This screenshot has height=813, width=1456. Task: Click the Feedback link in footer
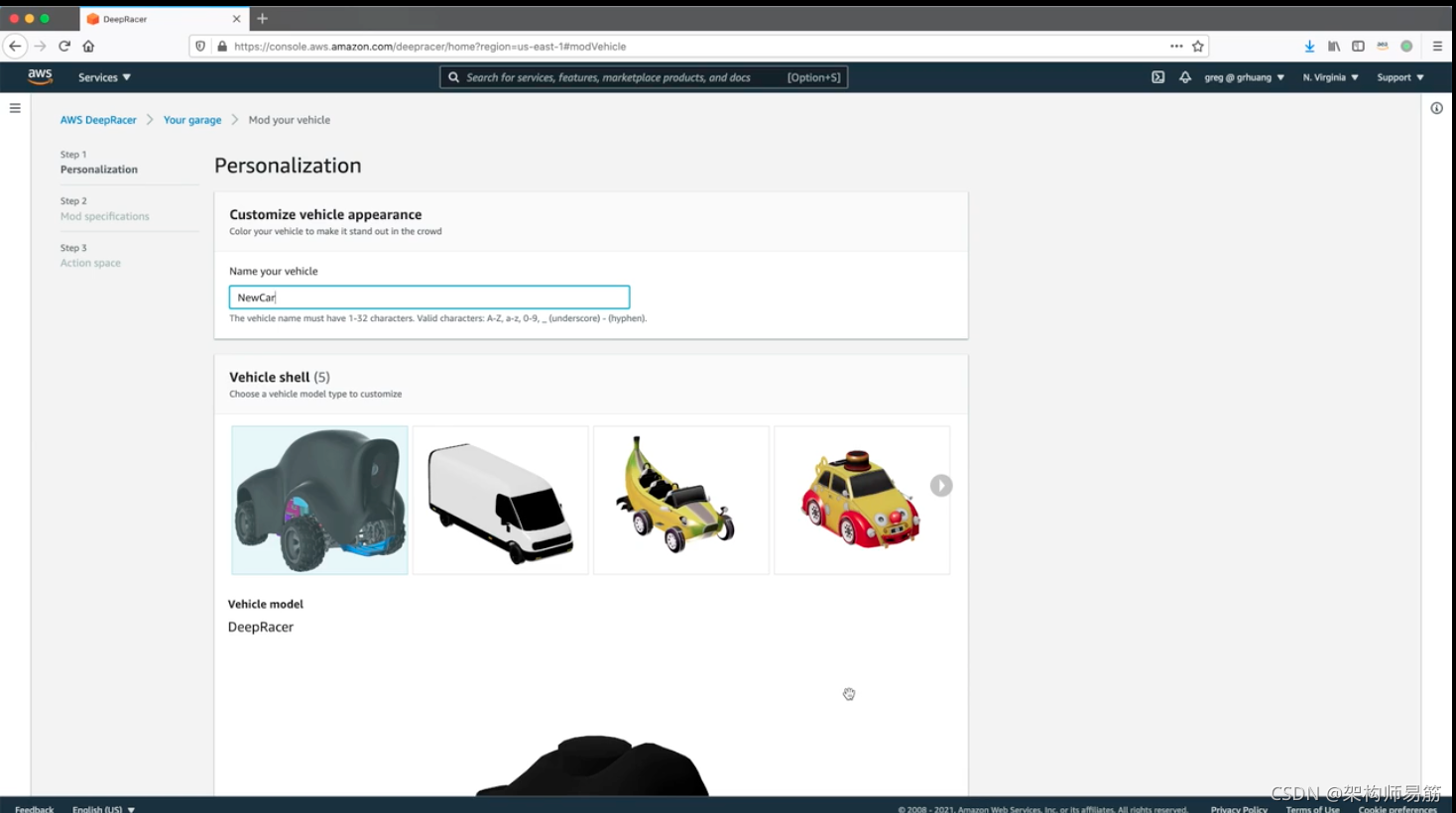click(34, 808)
